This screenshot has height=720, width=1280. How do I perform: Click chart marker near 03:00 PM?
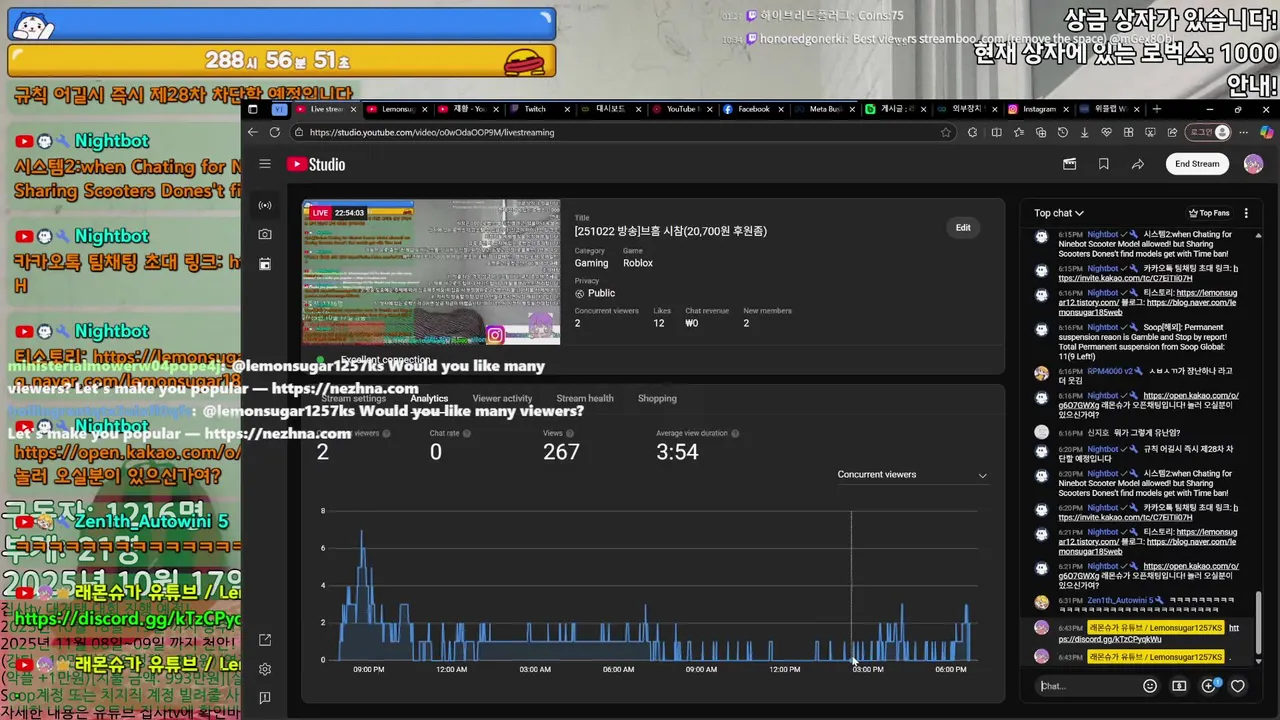pos(853,660)
